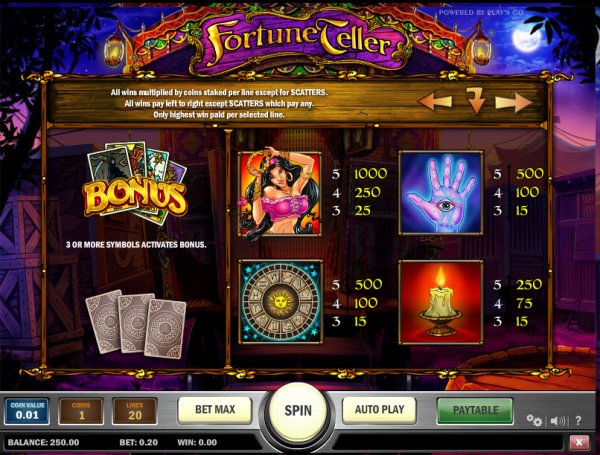The width and height of the screenshot is (600, 455).
Task: Click the Bonus tarot cards symbol
Action: (136, 183)
